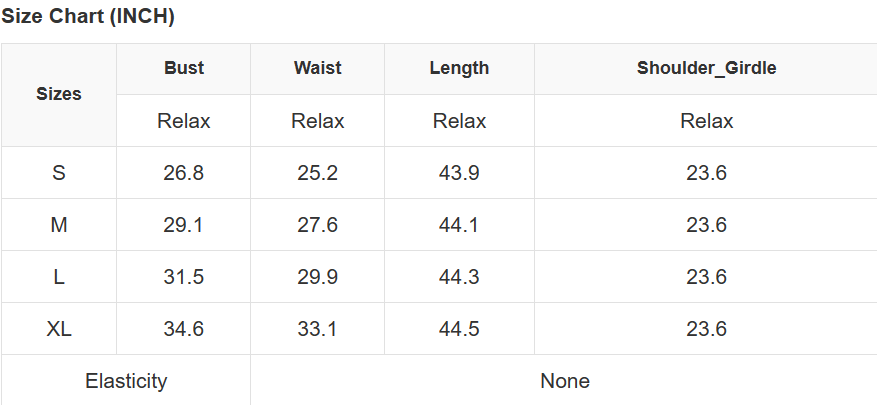Image resolution: width=877 pixels, height=405 pixels.
Task: Click length value 44.3 for size L
Action: click(459, 277)
